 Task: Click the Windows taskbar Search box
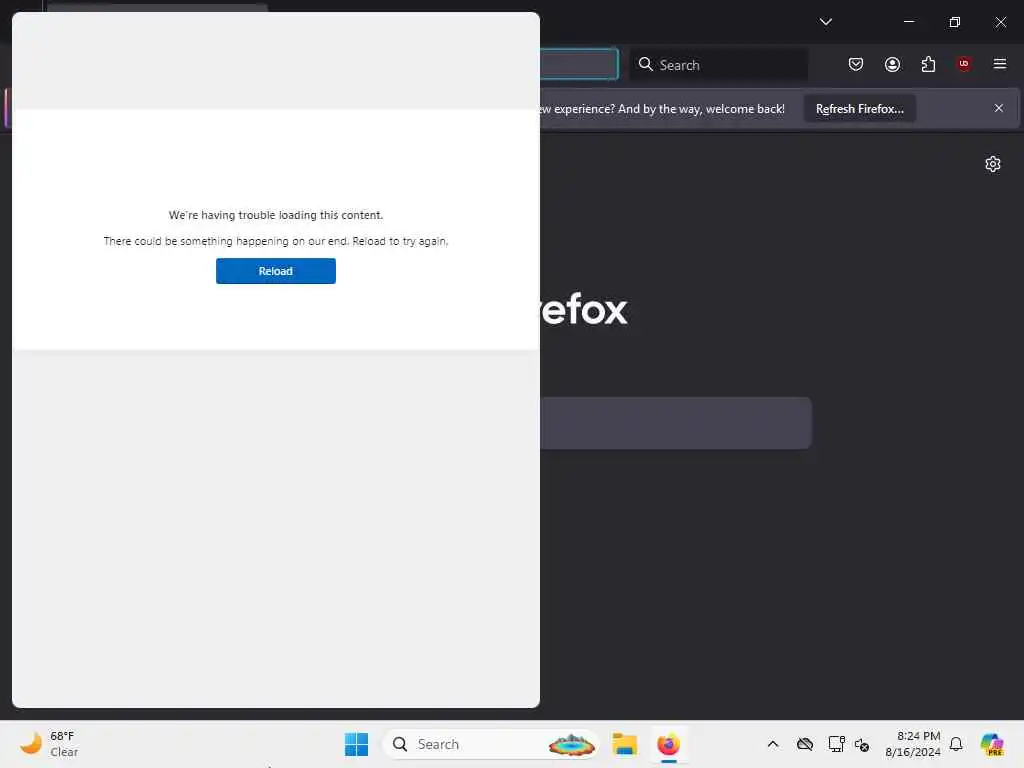[491, 744]
